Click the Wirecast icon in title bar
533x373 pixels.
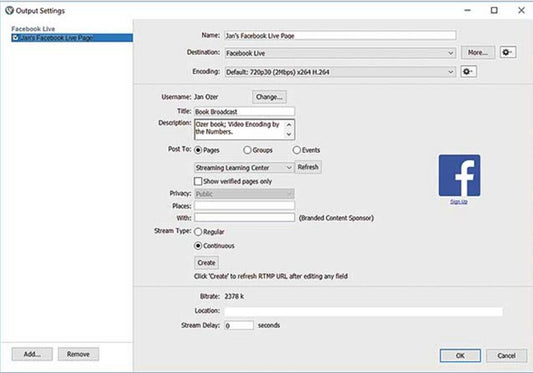coord(10,11)
